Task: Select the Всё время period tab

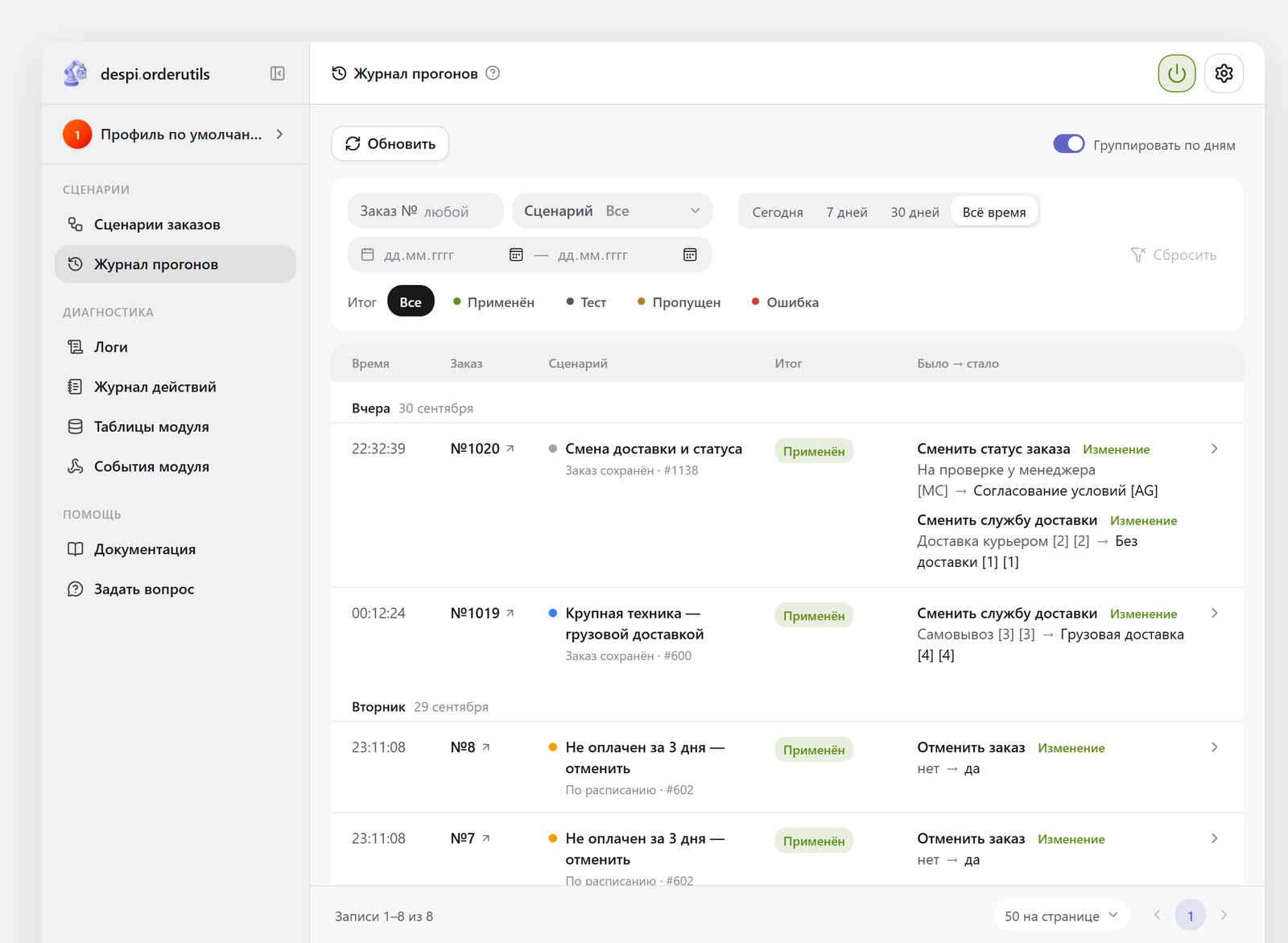Action: pyautogui.click(x=994, y=212)
